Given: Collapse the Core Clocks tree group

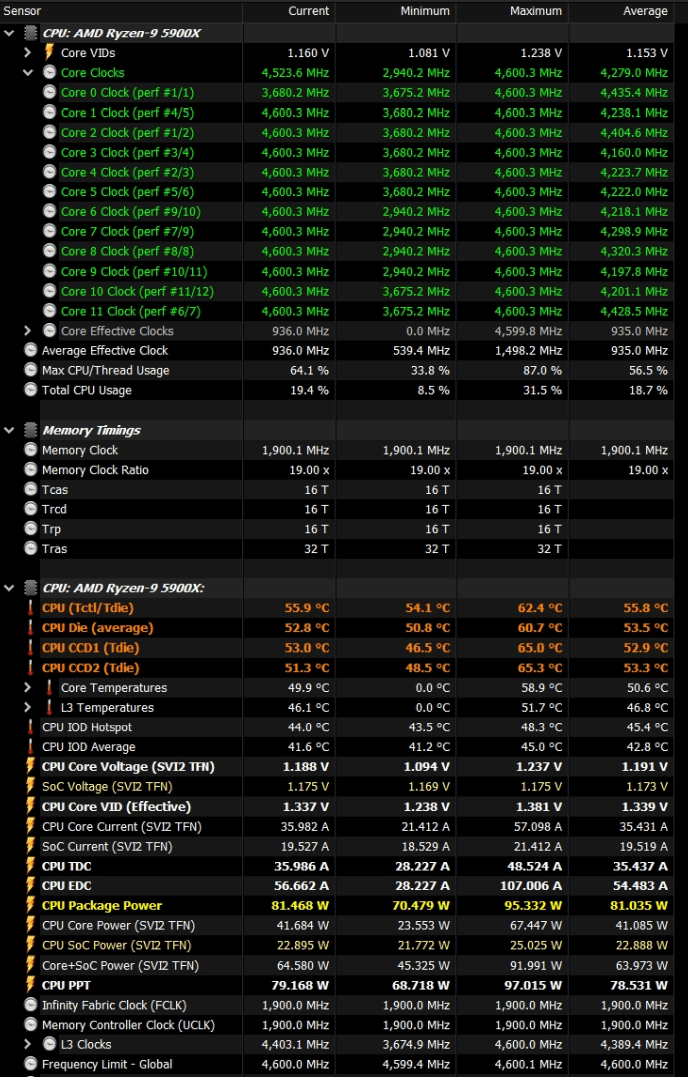Looking at the screenshot, I should click(28, 72).
